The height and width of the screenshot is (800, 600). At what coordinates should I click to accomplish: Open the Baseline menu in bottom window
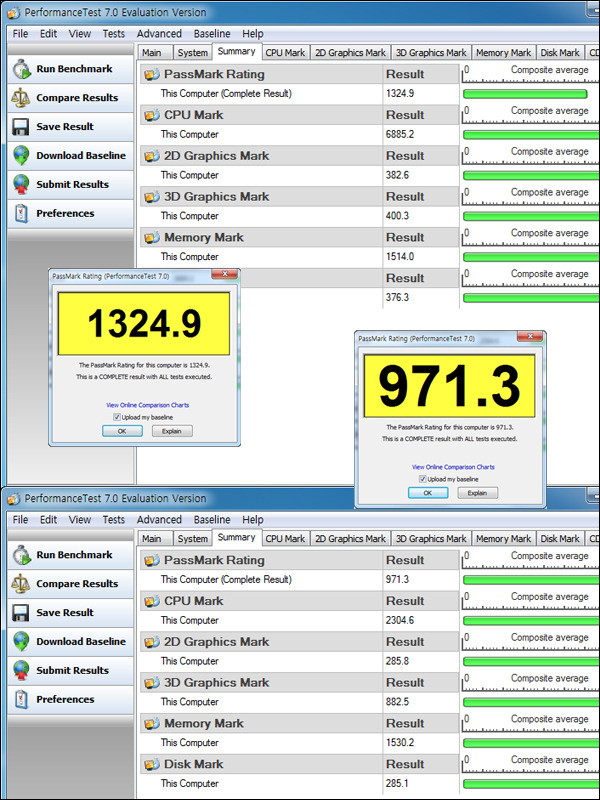point(212,520)
